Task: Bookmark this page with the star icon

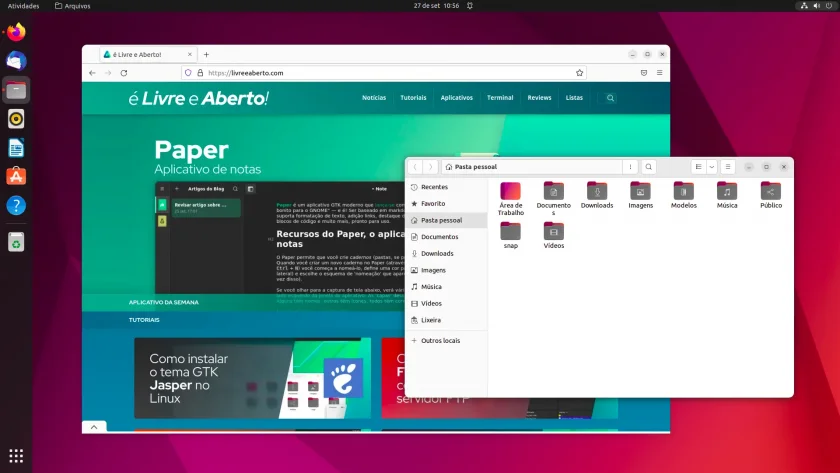Action: [579, 73]
